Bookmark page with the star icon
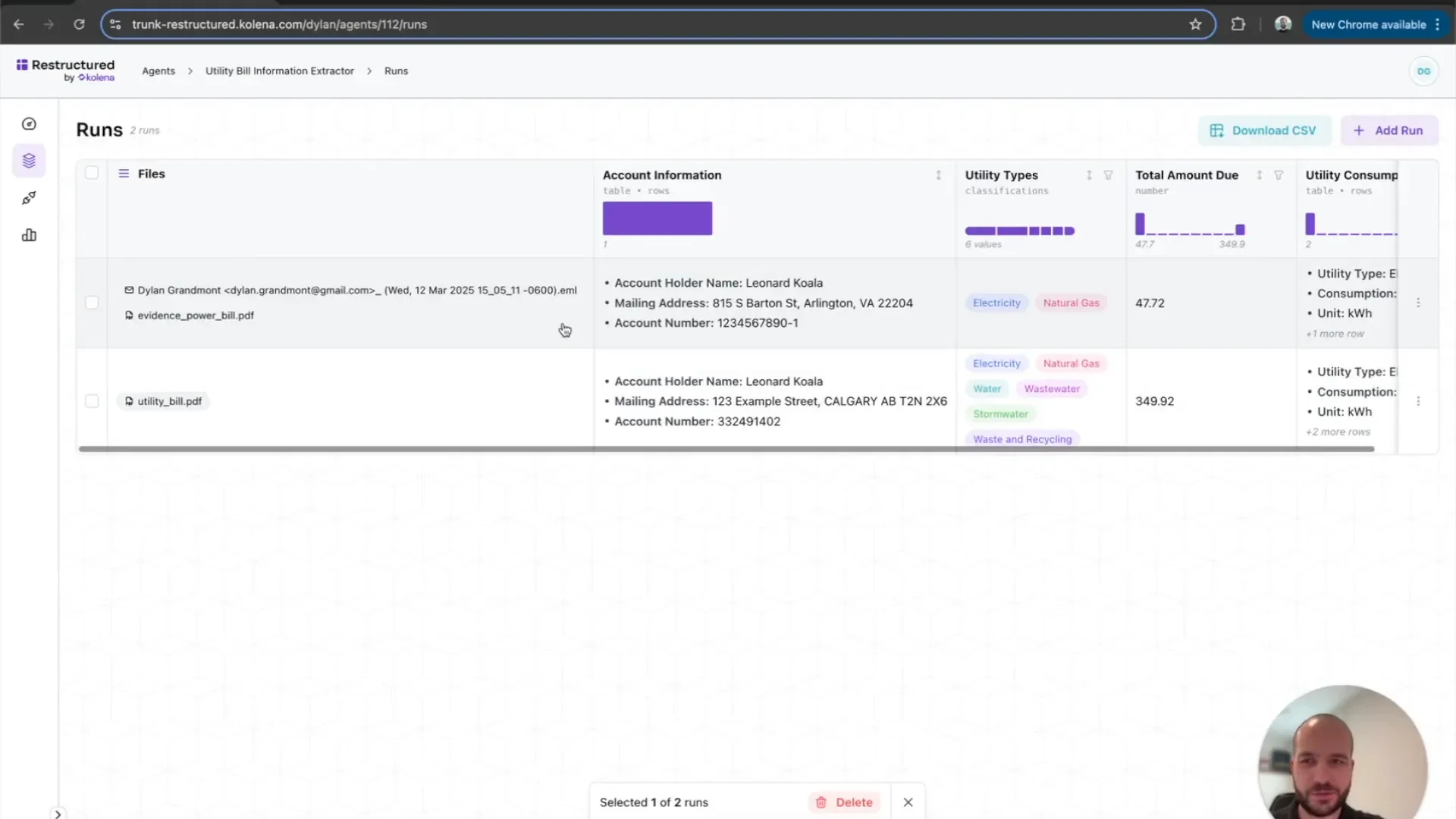This screenshot has width=1456, height=819. pos(1195,24)
